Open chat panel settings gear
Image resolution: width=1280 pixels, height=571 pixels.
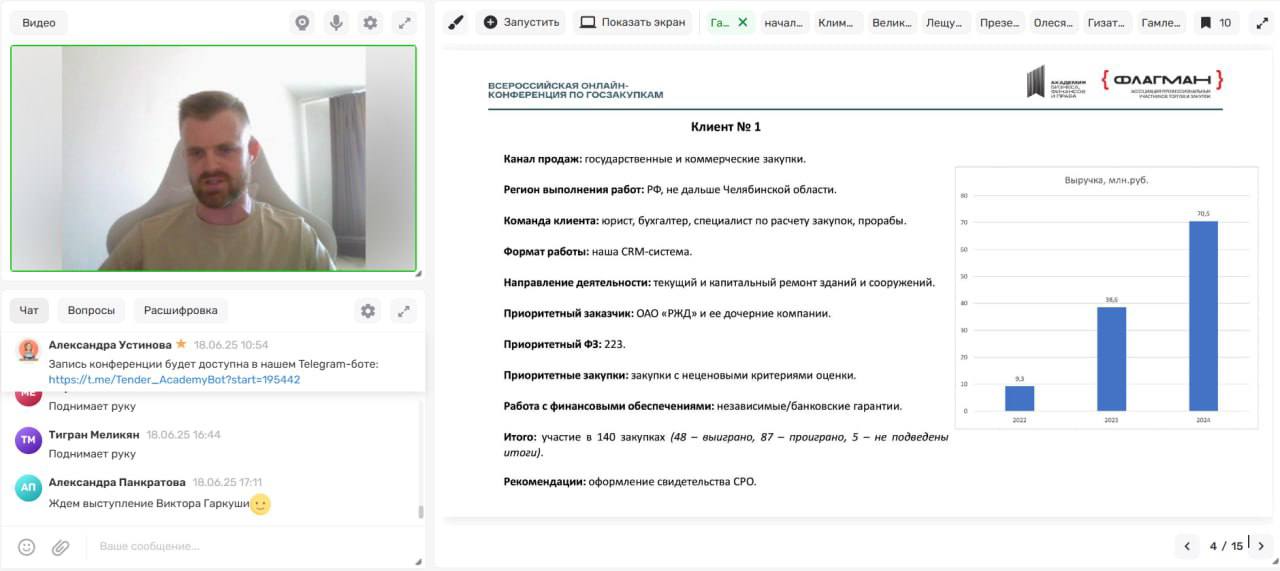tap(368, 310)
